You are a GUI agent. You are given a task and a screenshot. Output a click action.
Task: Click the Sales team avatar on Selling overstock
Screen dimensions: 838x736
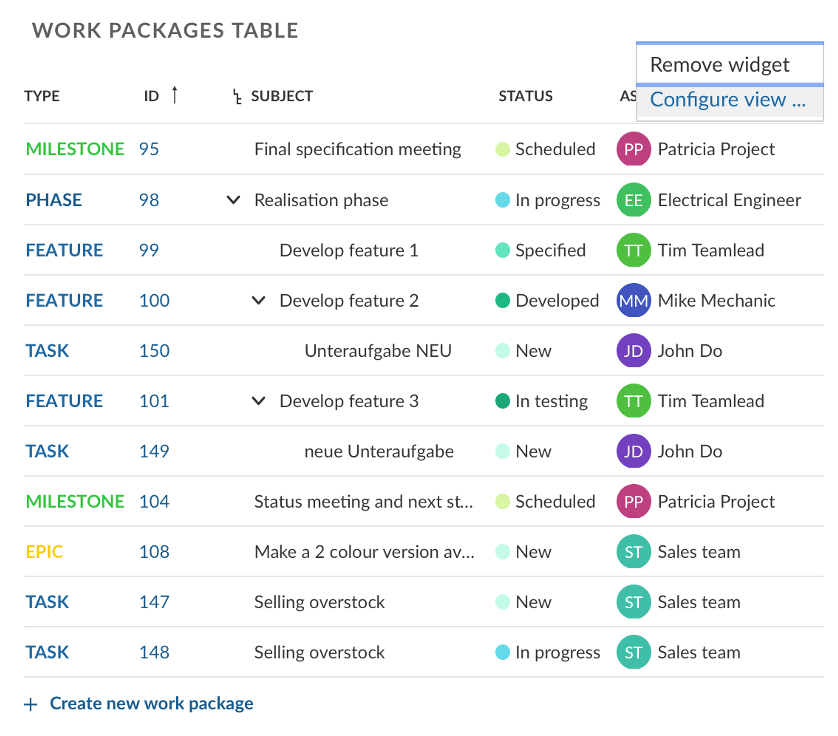(x=632, y=602)
